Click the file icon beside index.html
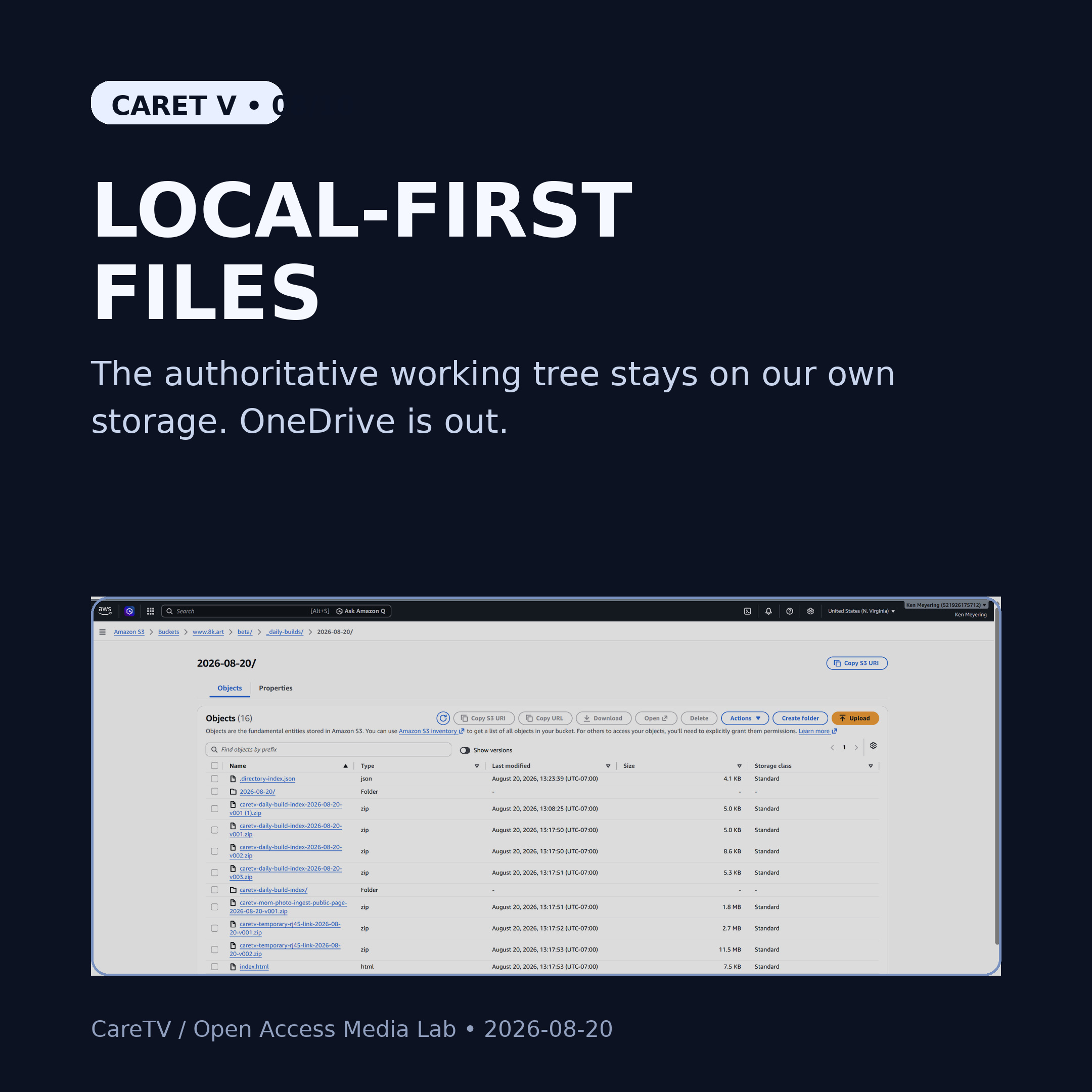1092x1092 pixels. (233, 967)
